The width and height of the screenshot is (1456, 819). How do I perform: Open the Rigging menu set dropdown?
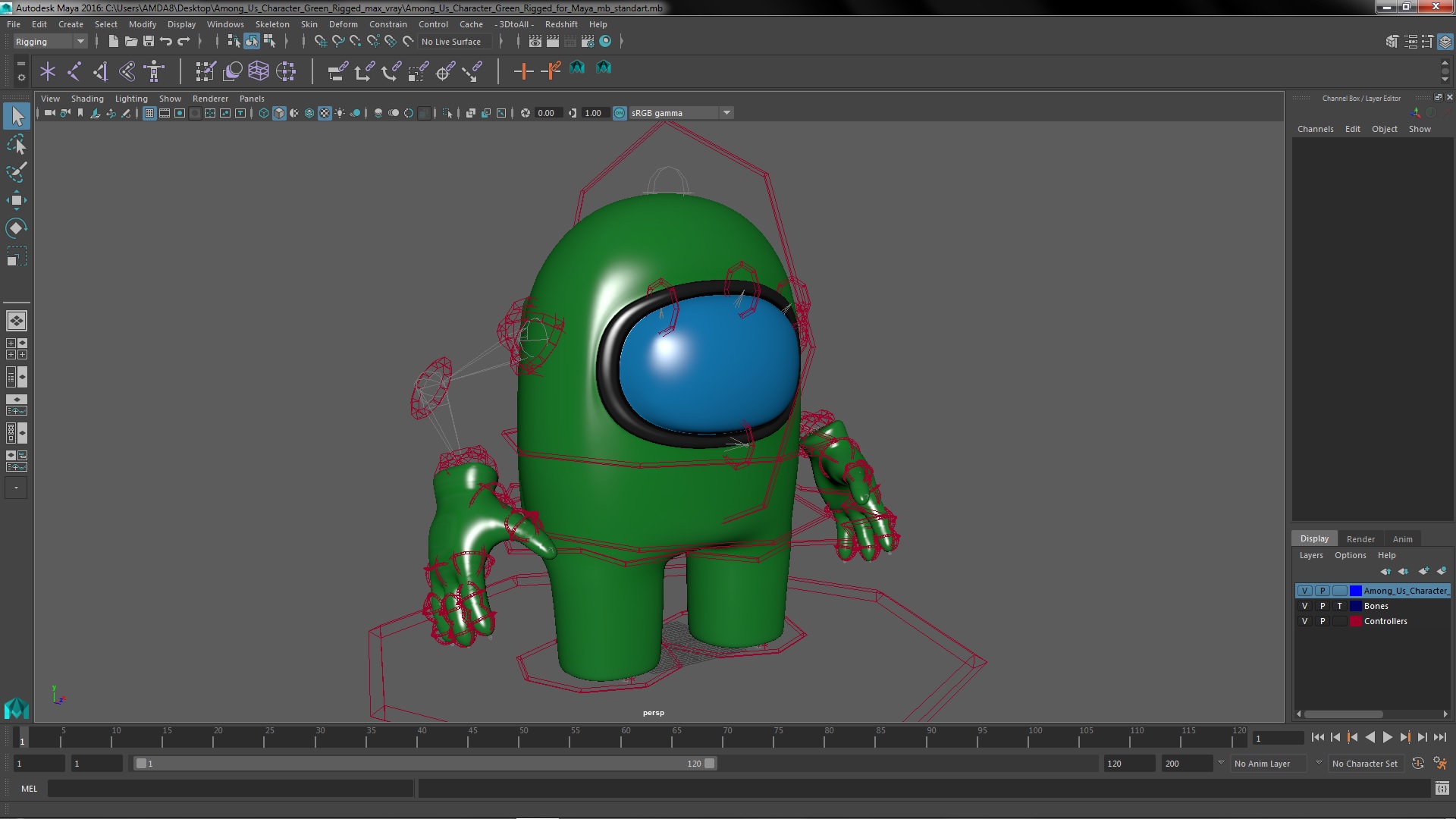click(50, 42)
